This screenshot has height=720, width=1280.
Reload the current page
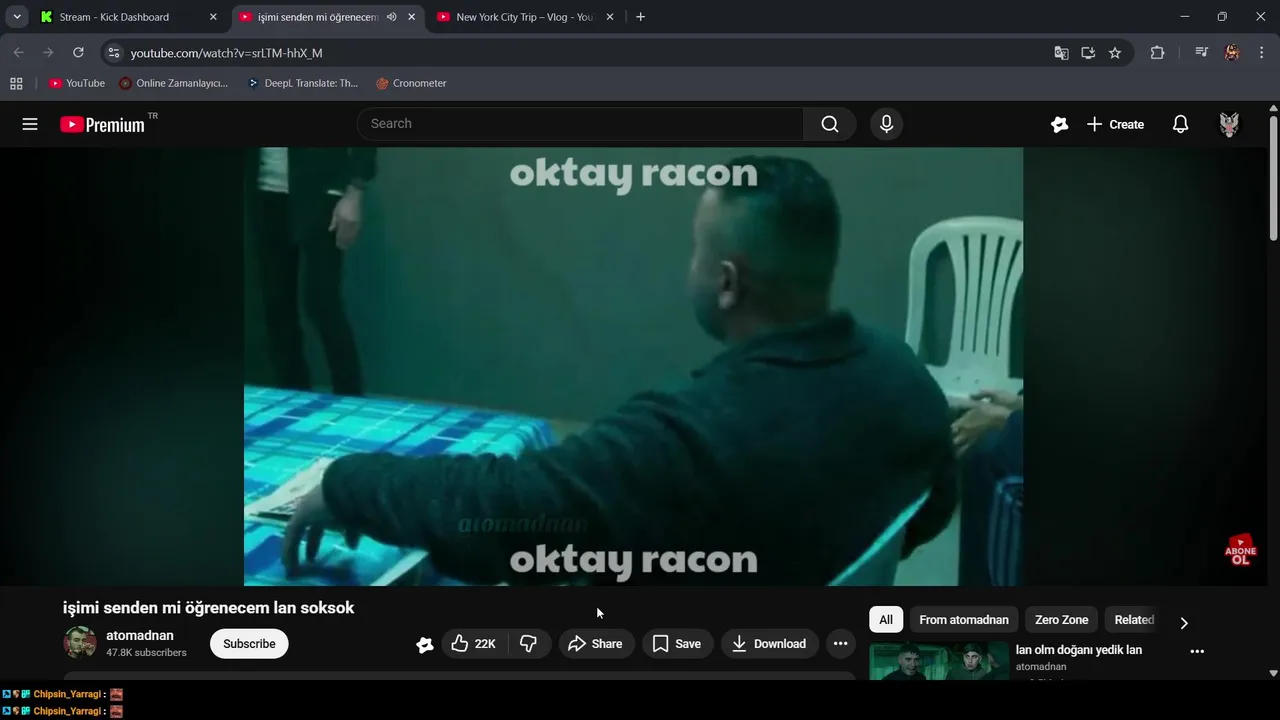tap(78, 53)
